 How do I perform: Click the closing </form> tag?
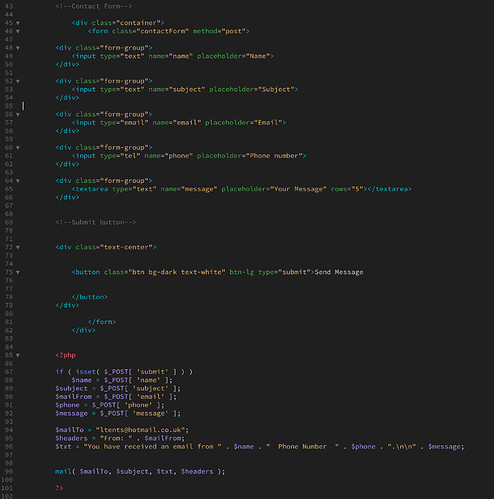pyautogui.click(x=102, y=322)
